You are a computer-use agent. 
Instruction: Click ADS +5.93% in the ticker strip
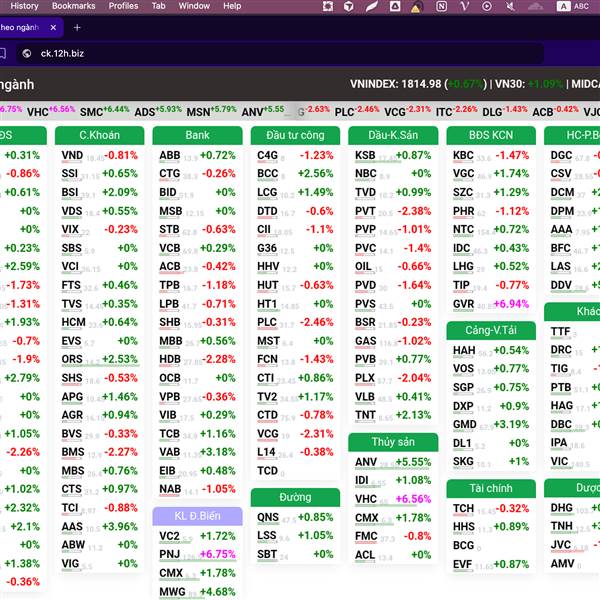point(158,111)
